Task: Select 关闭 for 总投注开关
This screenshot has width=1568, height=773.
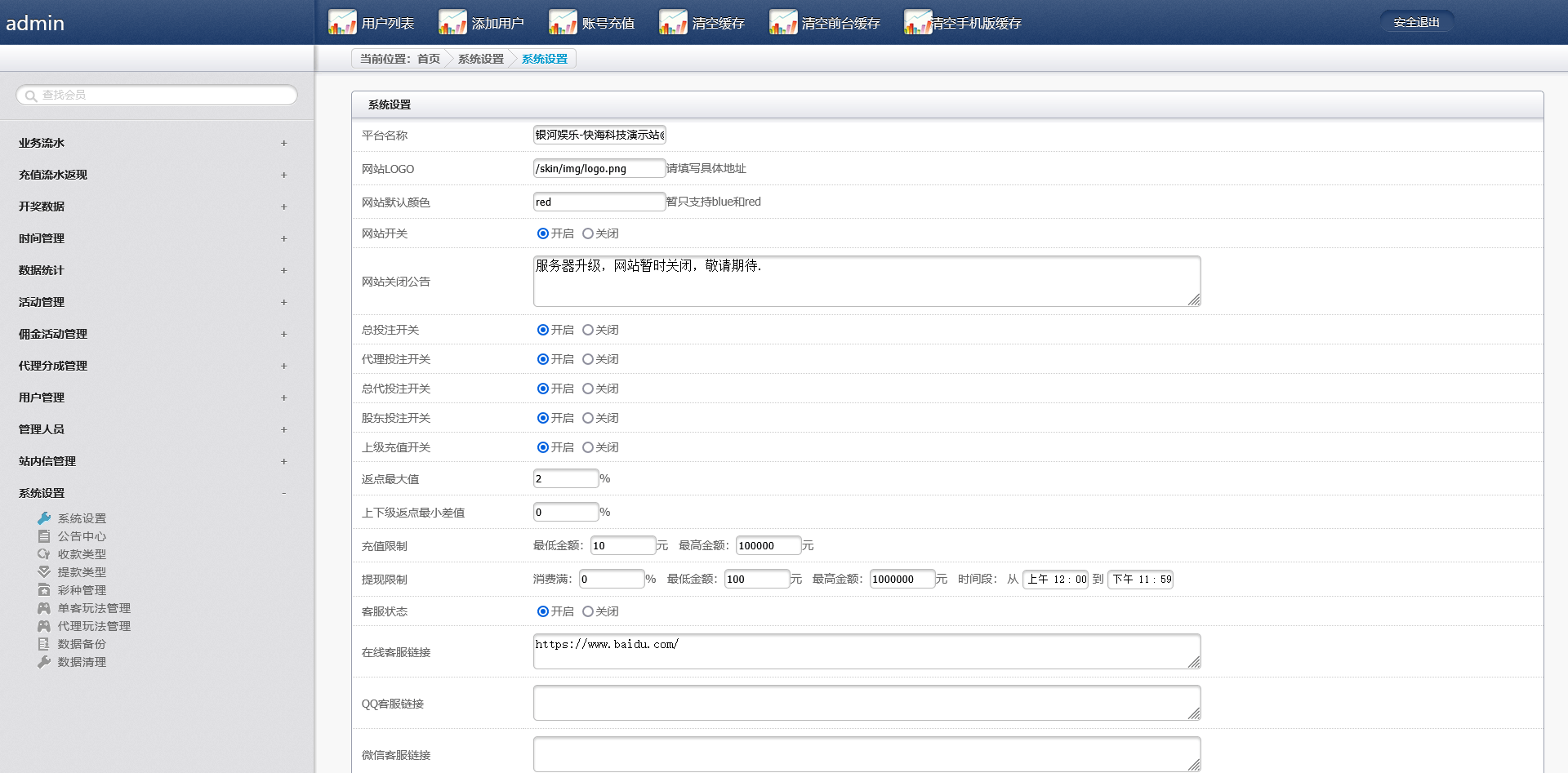Action: (x=588, y=330)
